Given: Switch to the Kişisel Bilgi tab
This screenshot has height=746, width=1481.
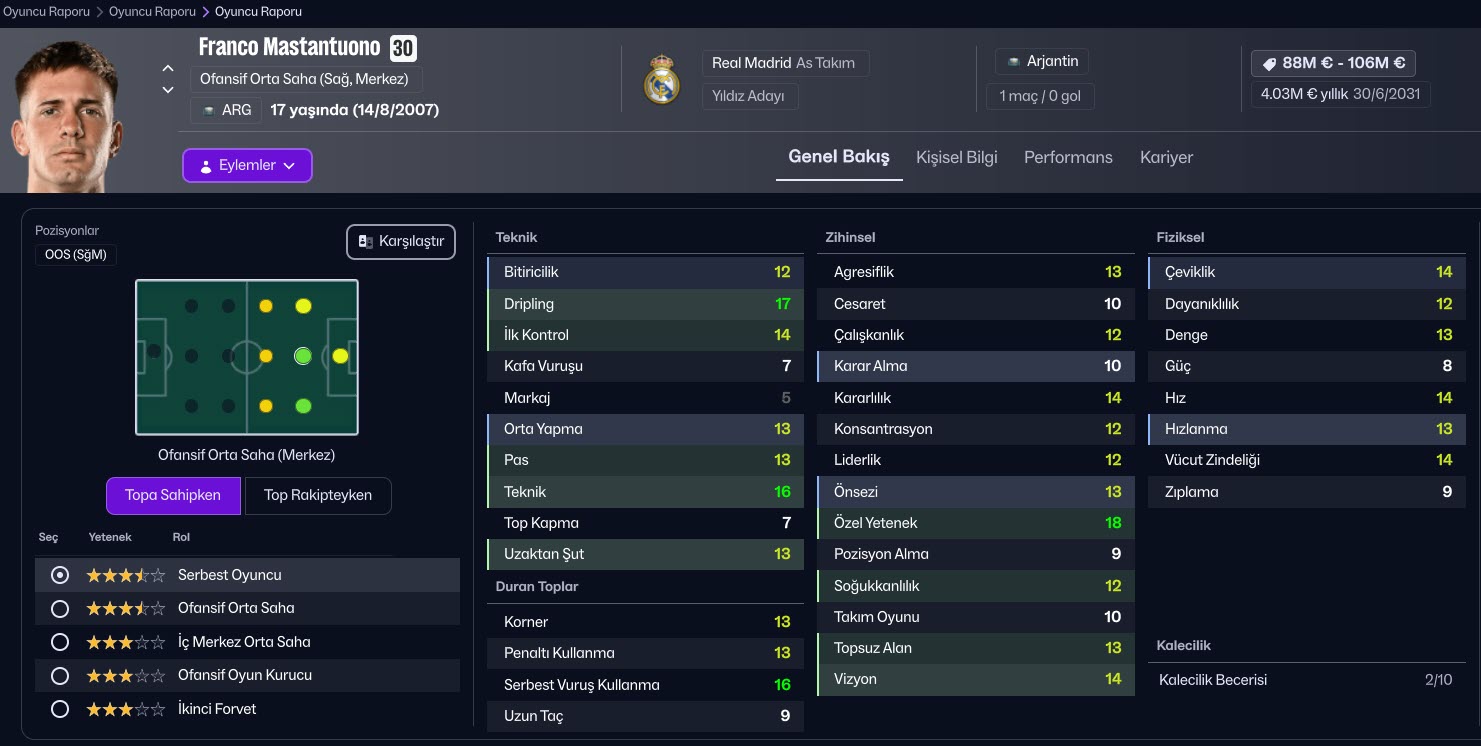Looking at the screenshot, I should click(x=956, y=158).
